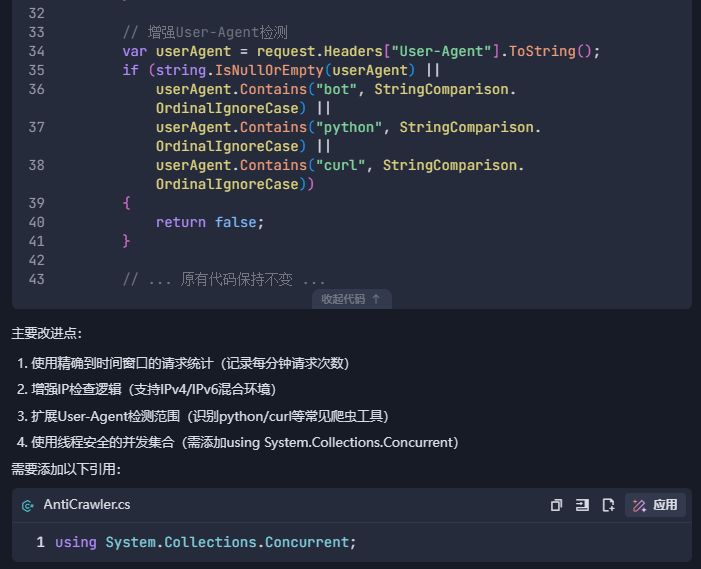701x569 pixels.
Task: Create new file from snippet icon
Action: click(608, 505)
